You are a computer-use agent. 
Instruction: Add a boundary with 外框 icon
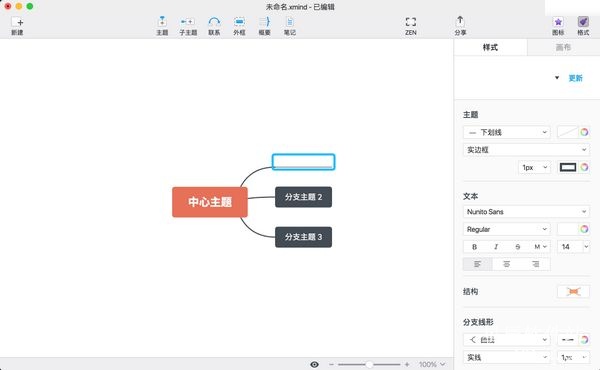point(239,21)
